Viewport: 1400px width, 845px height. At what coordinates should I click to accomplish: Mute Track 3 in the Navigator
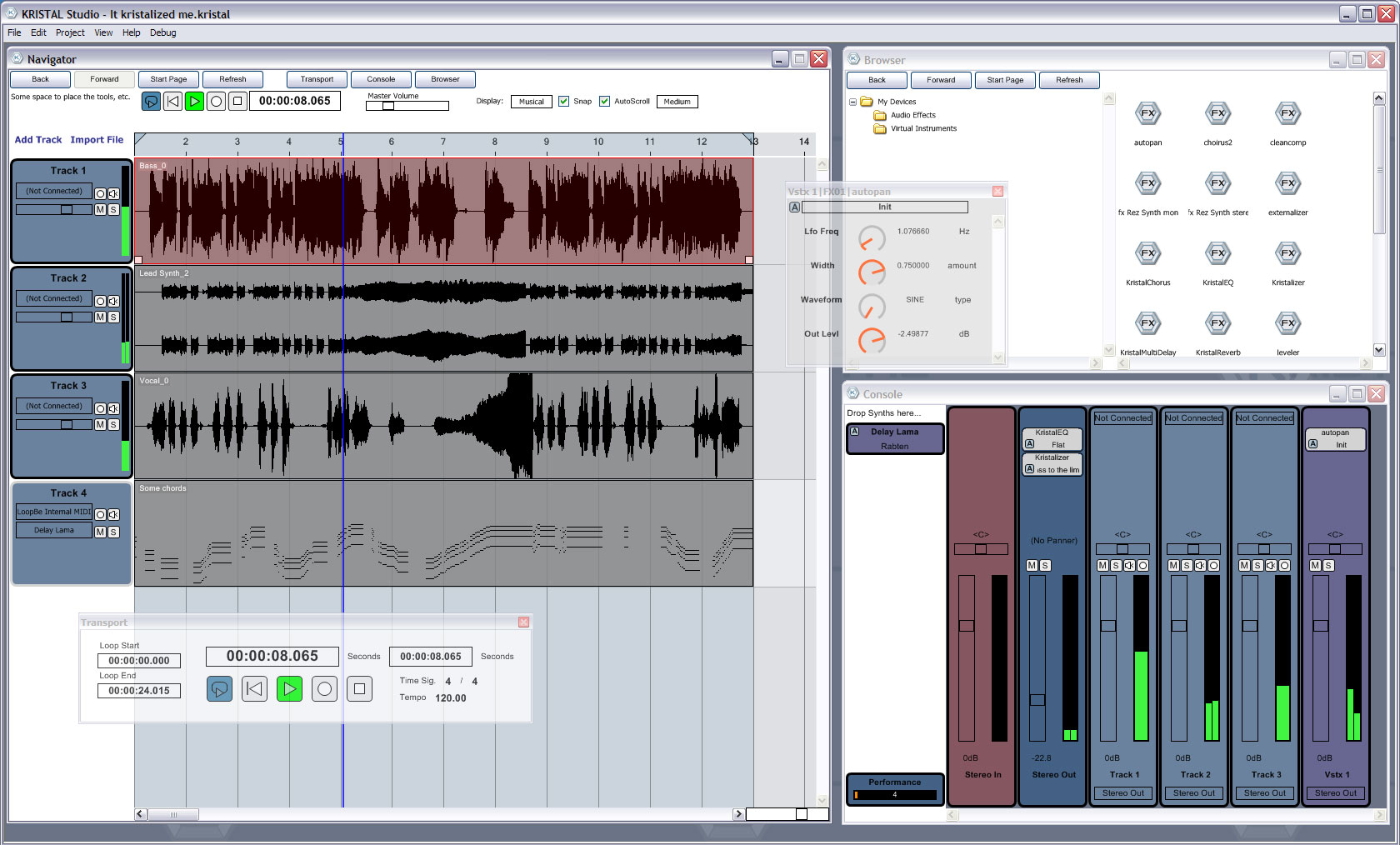pyautogui.click(x=100, y=425)
